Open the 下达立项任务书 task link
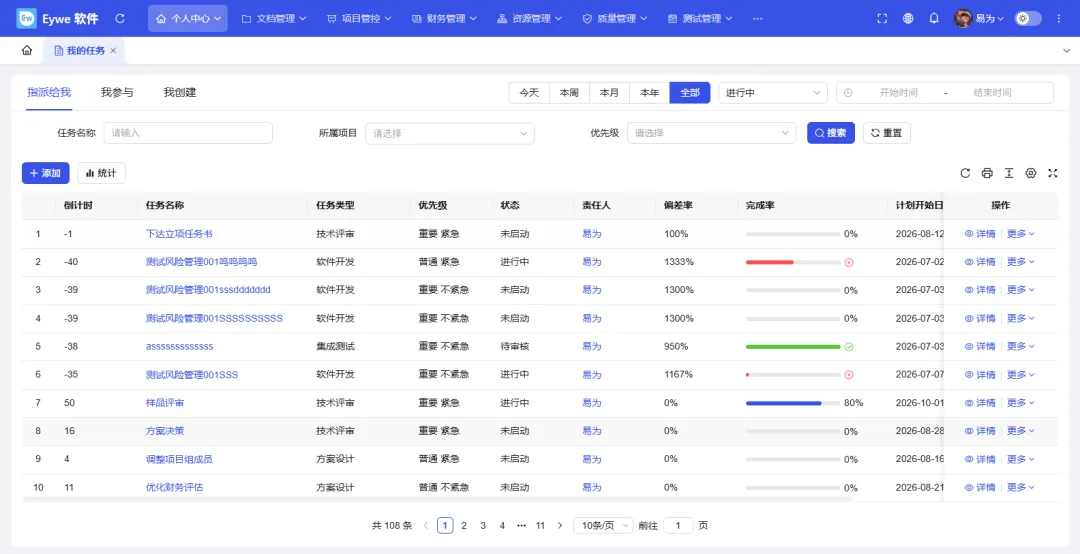Screen dimensions: 1080x554 point(179,234)
